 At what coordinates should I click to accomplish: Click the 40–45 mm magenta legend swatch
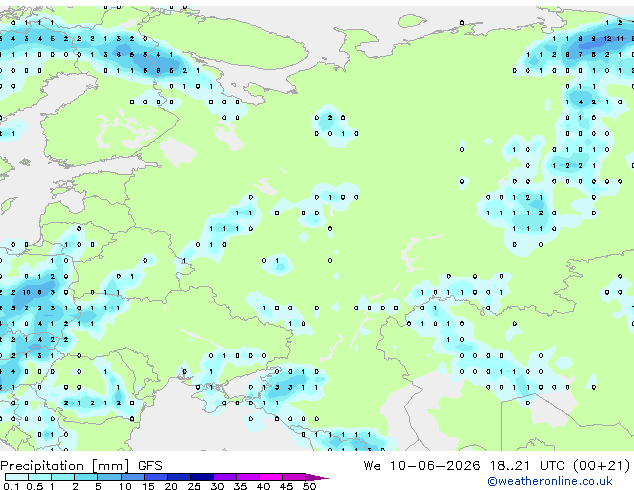(x=271, y=477)
